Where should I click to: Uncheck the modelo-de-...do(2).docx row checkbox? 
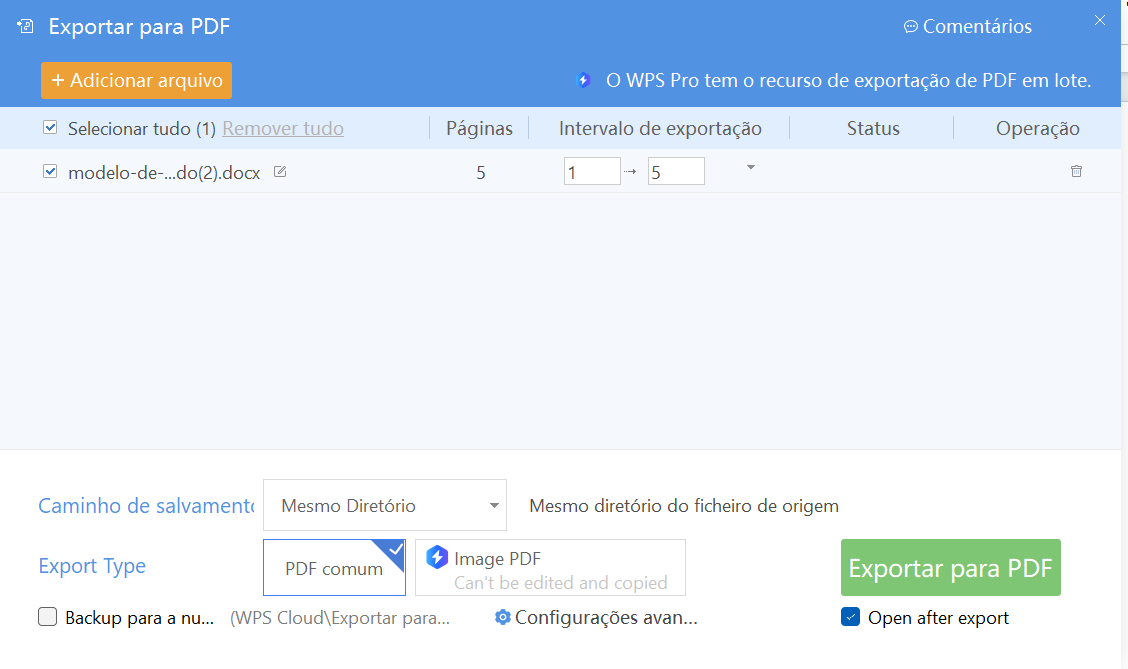click(50, 170)
